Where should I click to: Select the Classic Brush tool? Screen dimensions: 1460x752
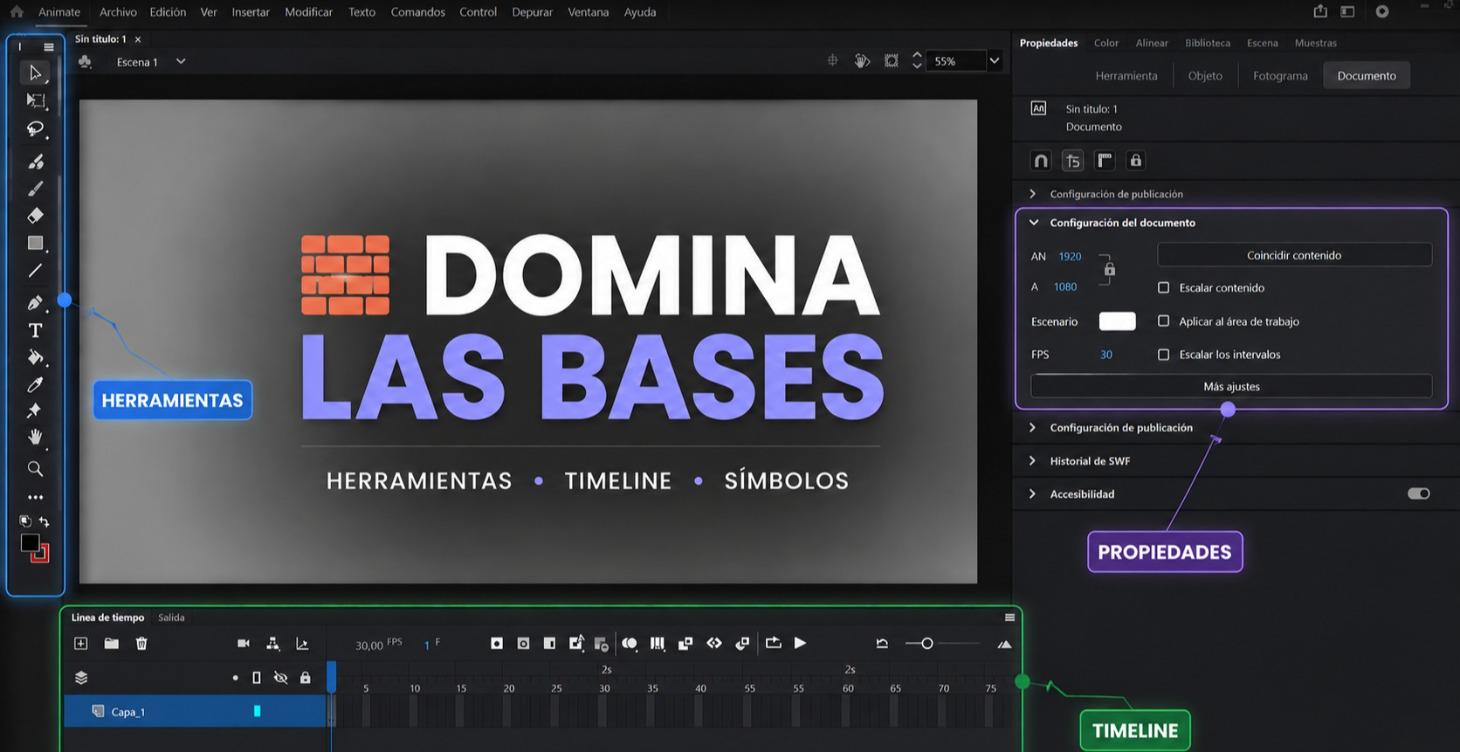35,188
